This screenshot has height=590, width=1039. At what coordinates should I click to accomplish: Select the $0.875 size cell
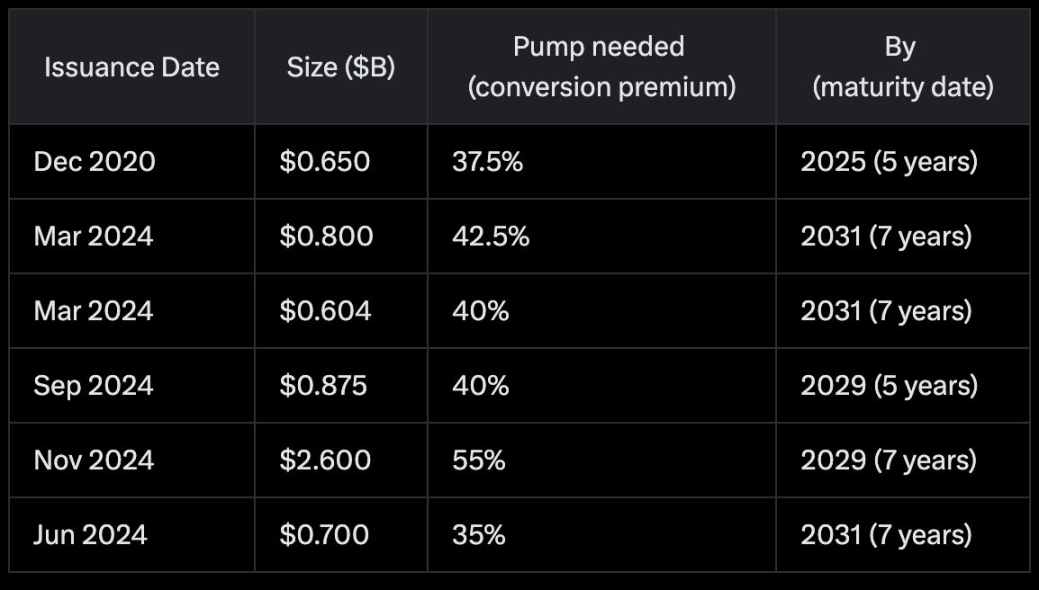pyautogui.click(x=324, y=386)
